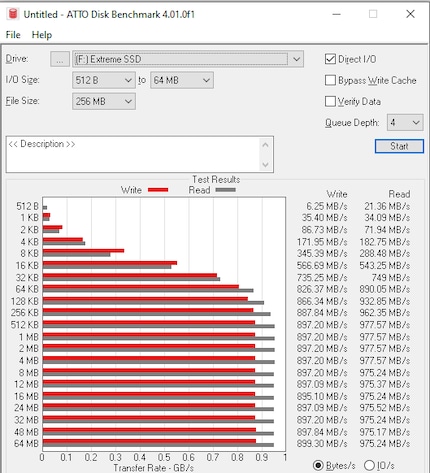Open the drive browse ellipsis button

[x=60, y=59]
